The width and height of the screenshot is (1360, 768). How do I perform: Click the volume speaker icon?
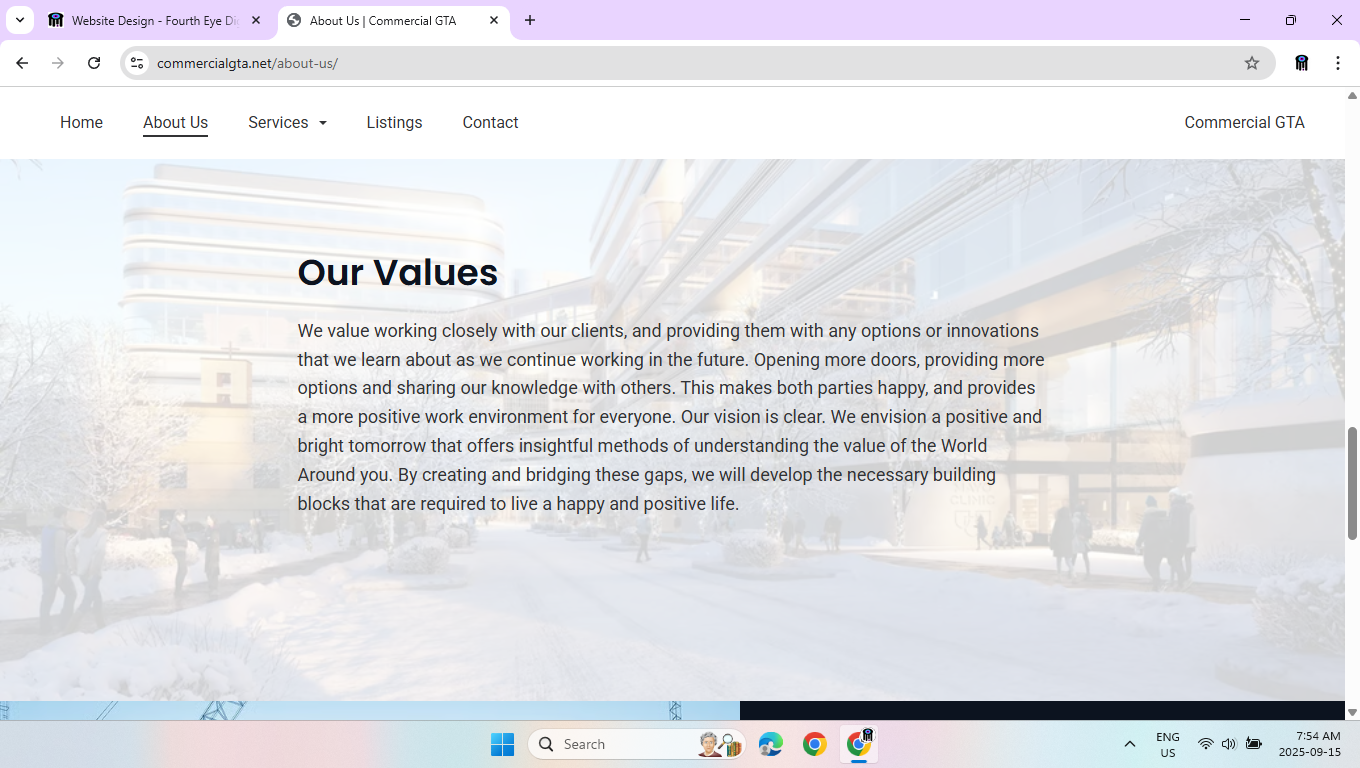click(x=1229, y=744)
